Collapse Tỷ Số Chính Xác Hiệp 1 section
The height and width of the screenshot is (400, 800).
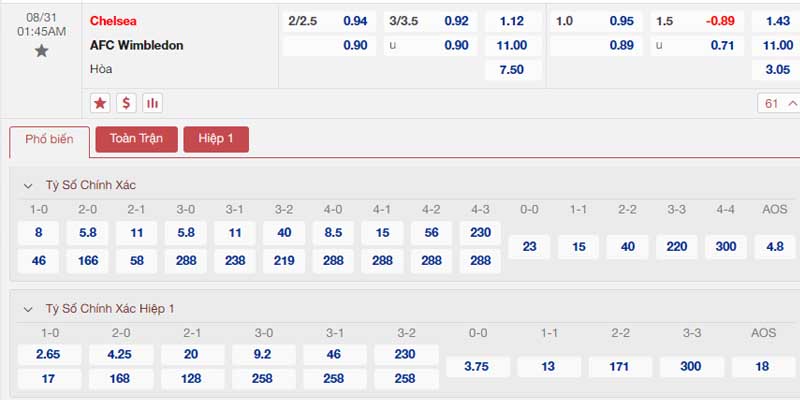(x=28, y=310)
